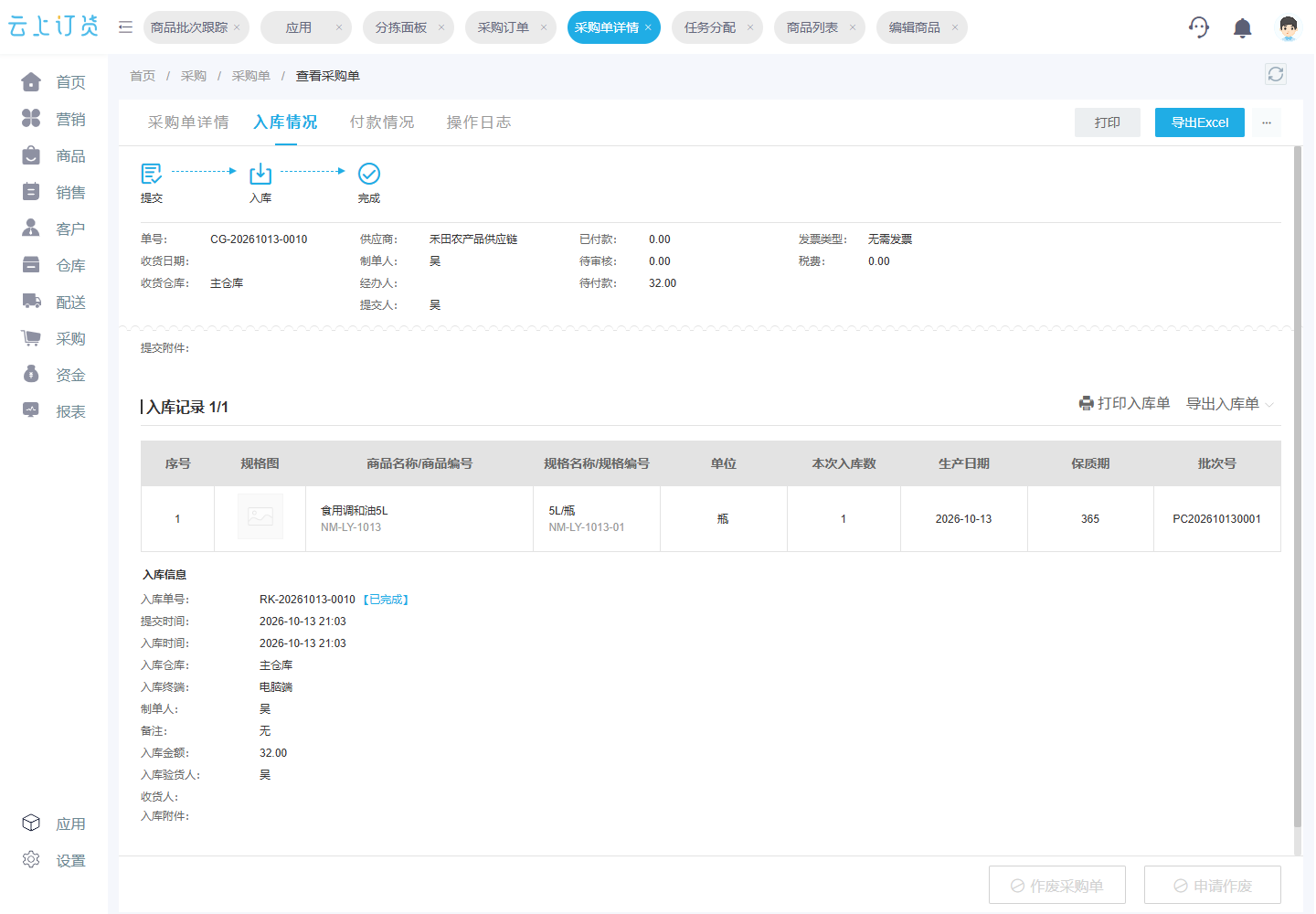Open 报表 module in sidebar
Image resolution: width=1316 pixels, height=914 pixels.
click(x=54, y=411)
